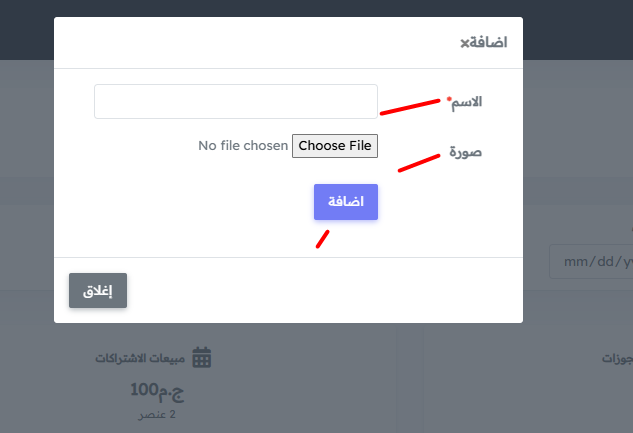Dismiss the dialog with the إغلاق button

98,291
